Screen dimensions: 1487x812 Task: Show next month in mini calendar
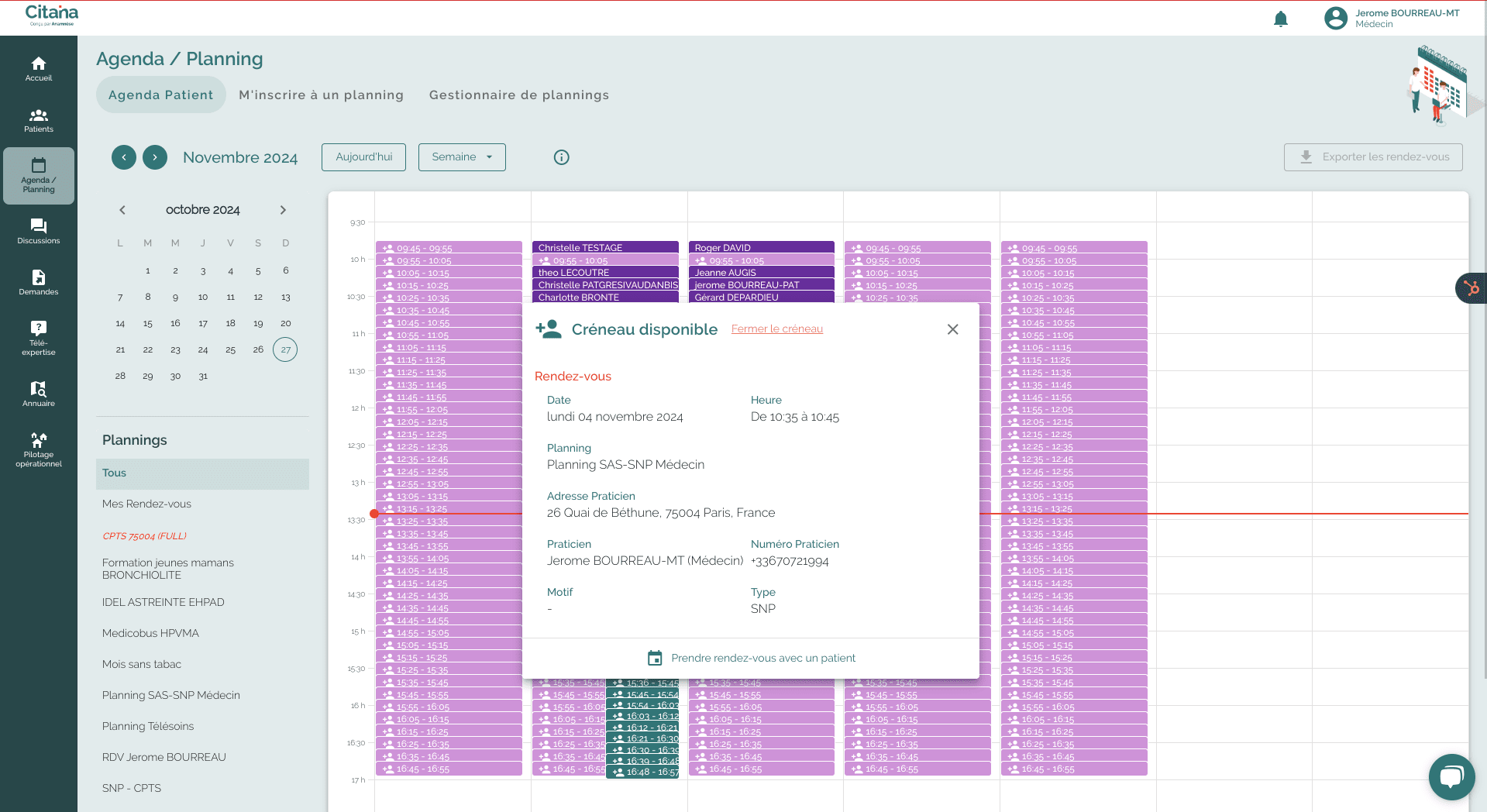coord(283,210)
